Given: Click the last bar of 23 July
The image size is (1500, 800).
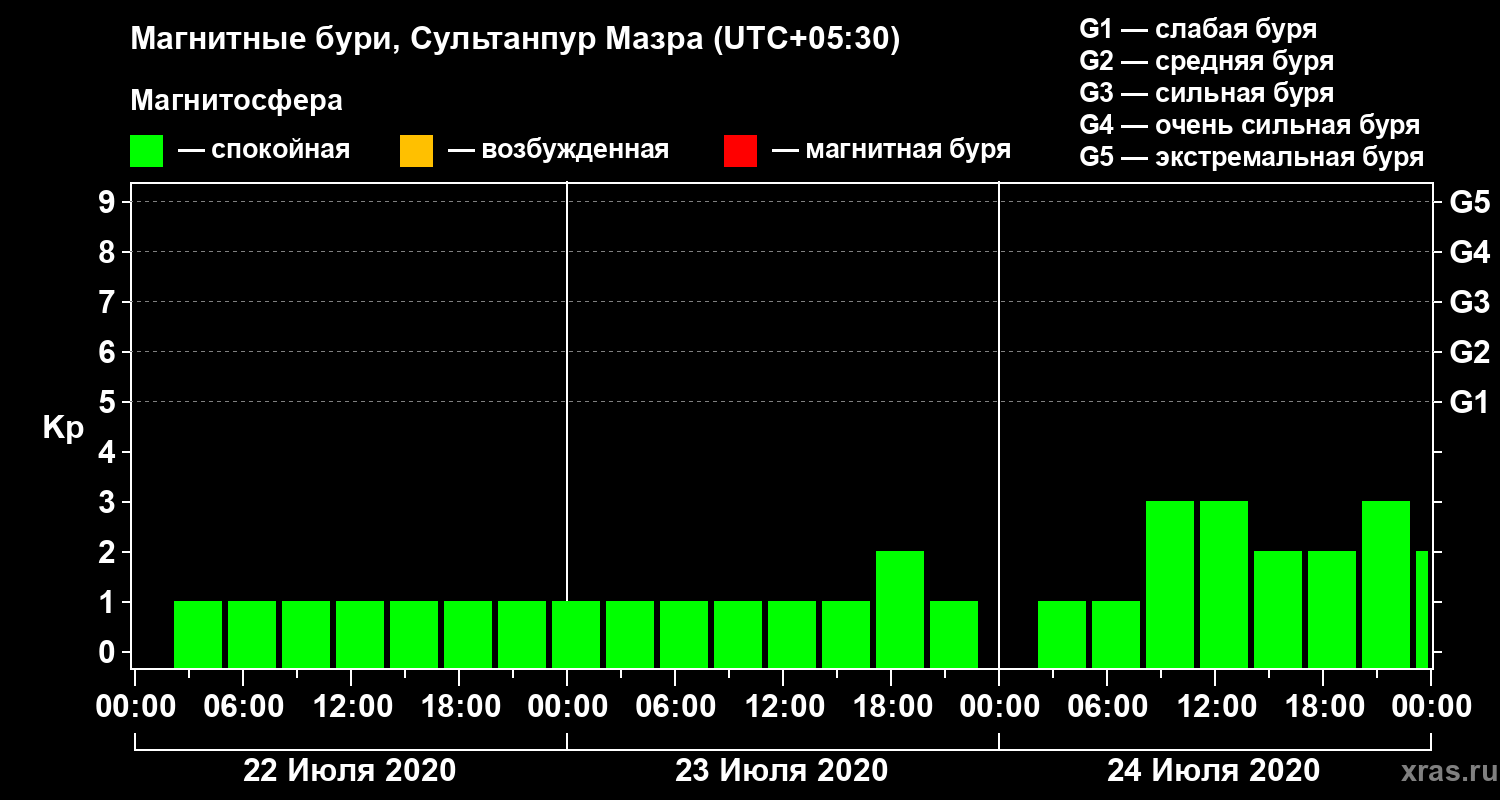Looking at the screenshot, I should (954, 634).
